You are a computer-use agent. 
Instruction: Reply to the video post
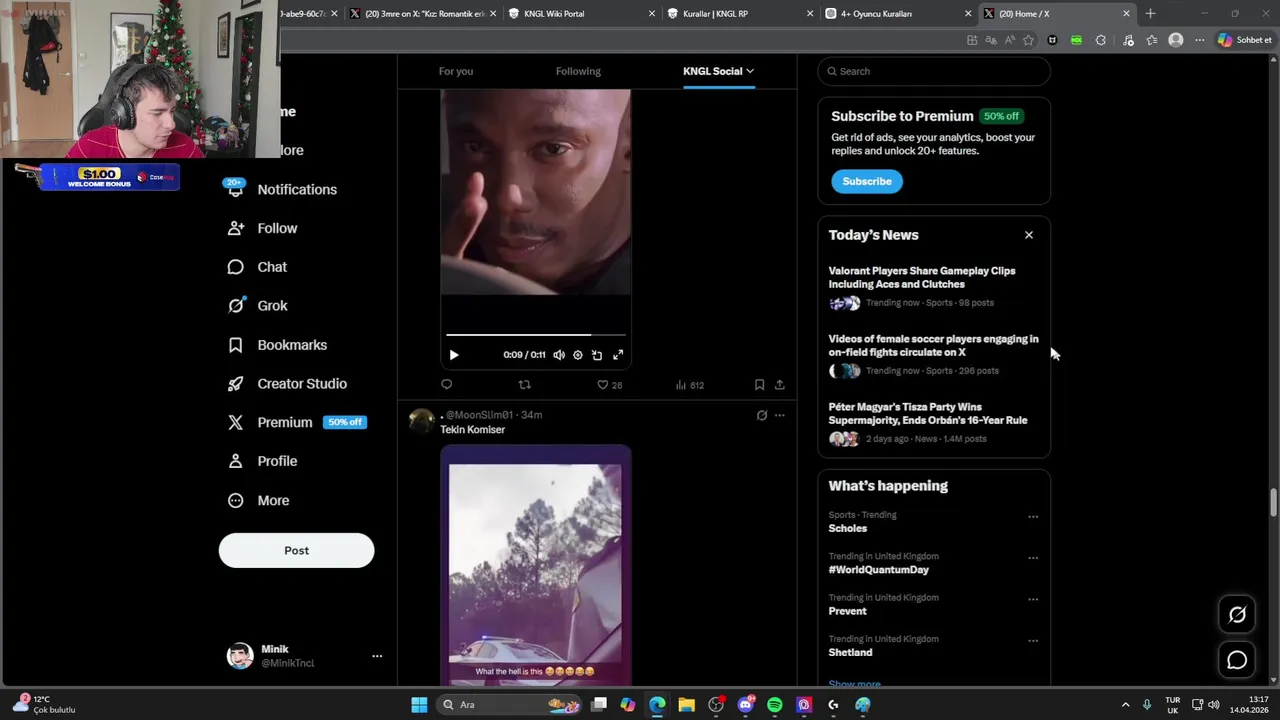pos(447,384)
